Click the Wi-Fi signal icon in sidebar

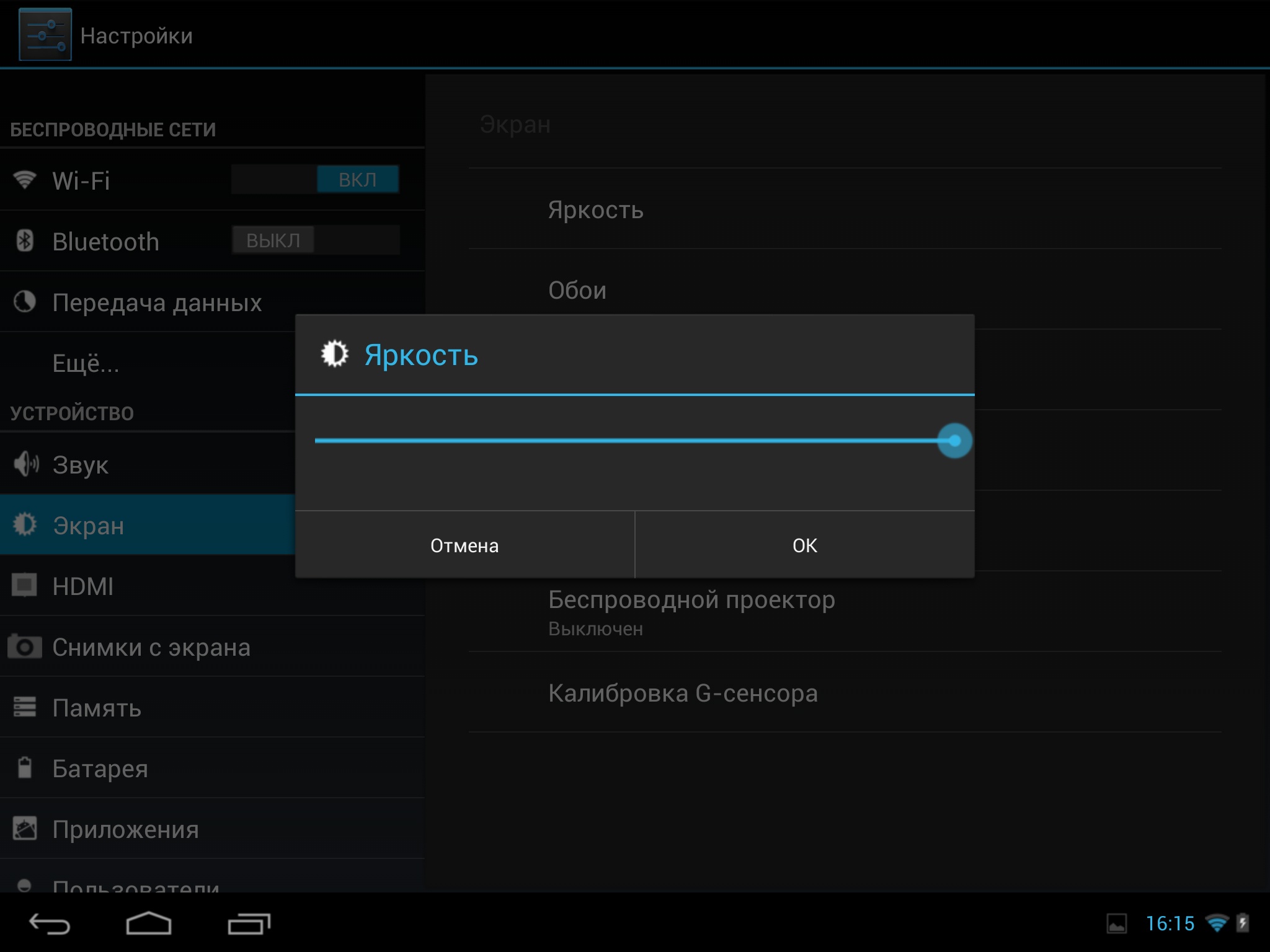pyautogui.click(x=25, y=180)
